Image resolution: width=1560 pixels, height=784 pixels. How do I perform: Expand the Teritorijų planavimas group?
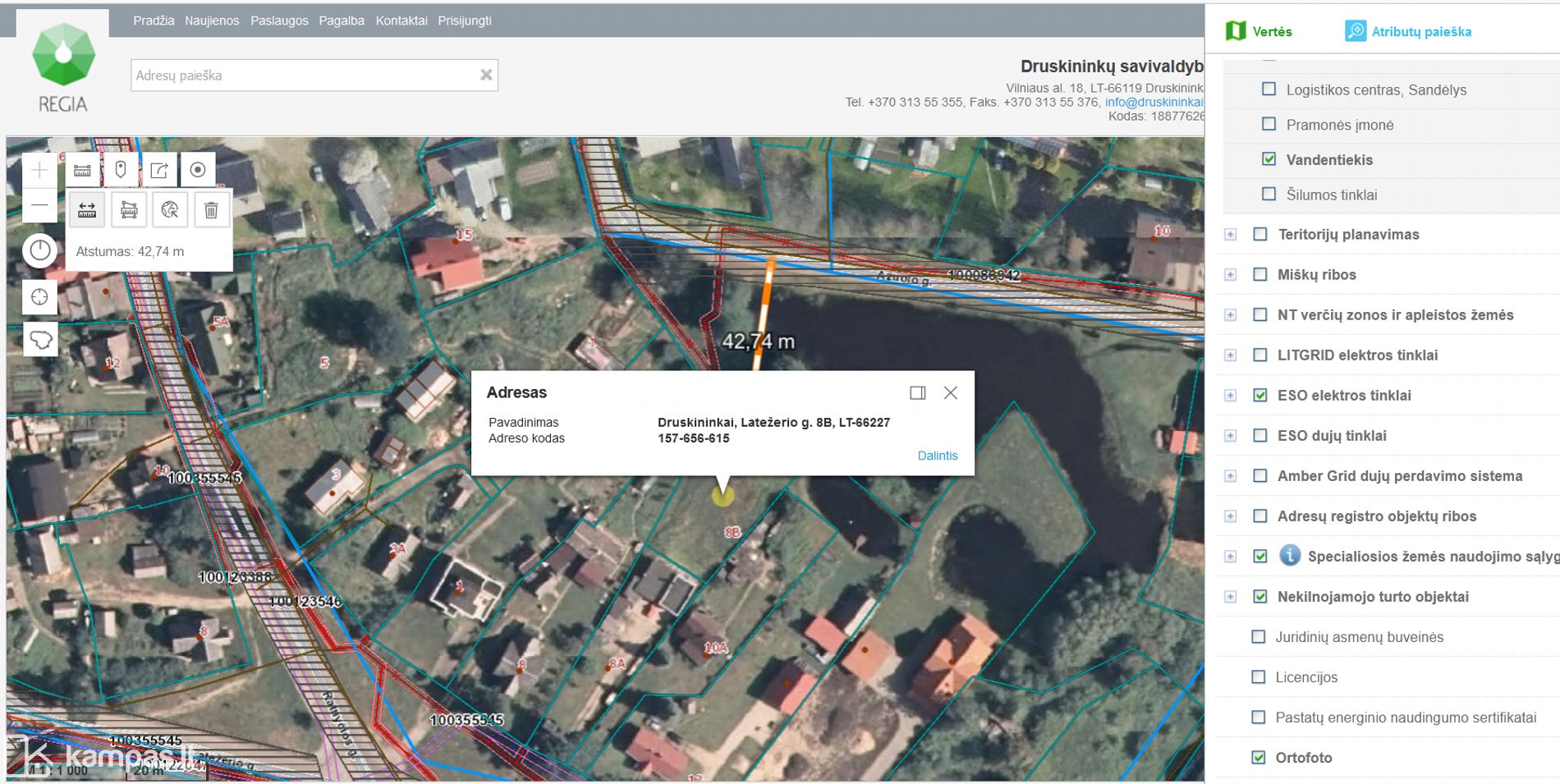point(1230,235)
